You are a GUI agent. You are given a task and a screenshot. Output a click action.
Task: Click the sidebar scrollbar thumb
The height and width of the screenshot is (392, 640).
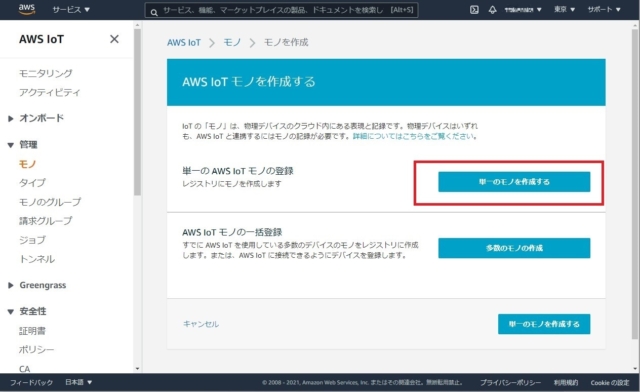[x=137, y=112]
